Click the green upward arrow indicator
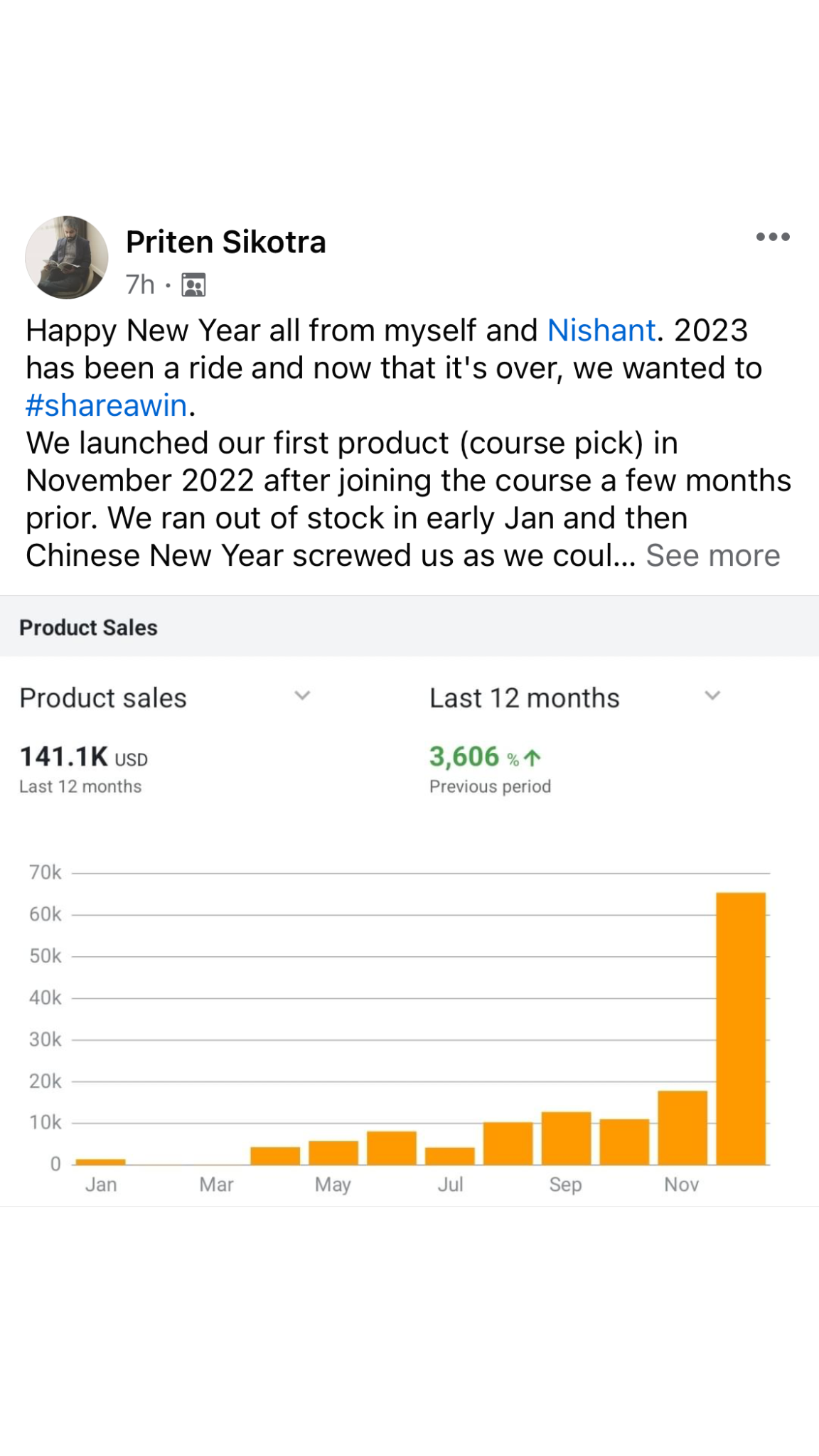The width and height of the screenshot is (819, 1456). pyautogui.click(x=533, y=758)
